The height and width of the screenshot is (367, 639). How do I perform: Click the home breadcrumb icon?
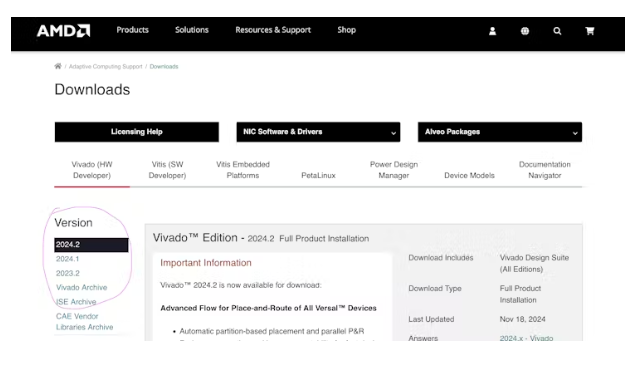(x=58, y=66)
